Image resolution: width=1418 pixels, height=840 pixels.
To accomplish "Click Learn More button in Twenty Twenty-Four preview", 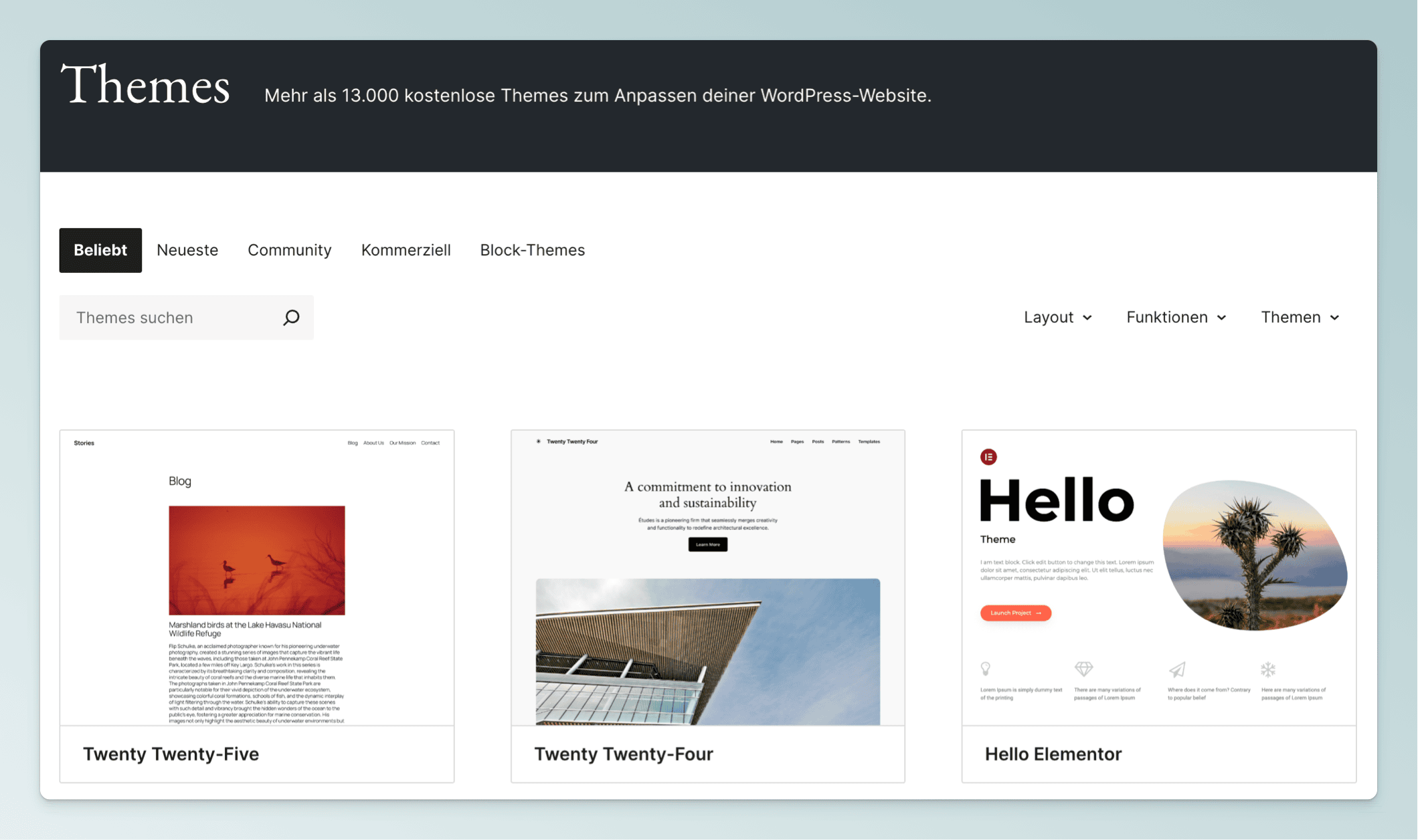I will tap(708, 544).
